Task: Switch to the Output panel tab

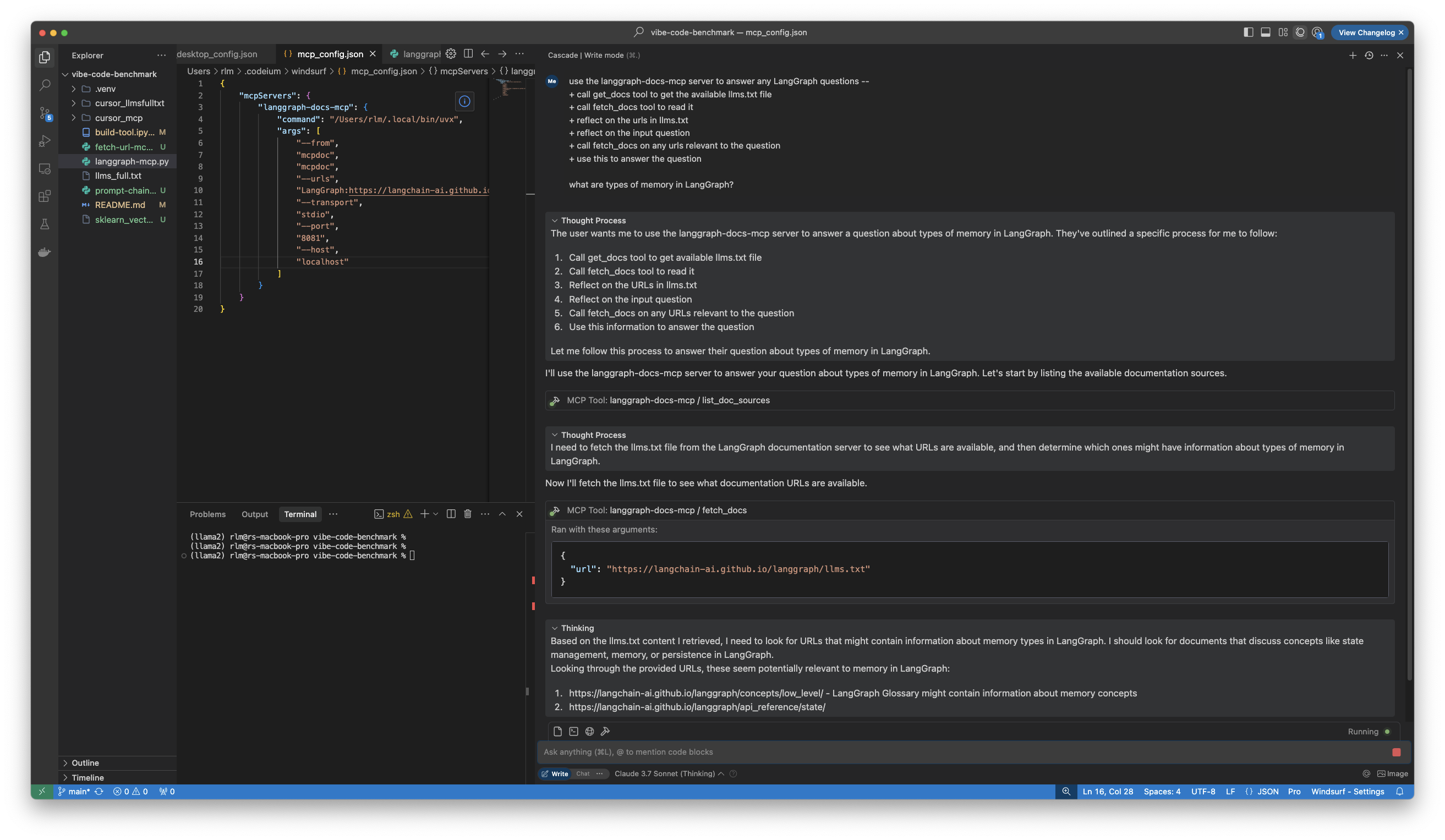Action: pyautogui.click(x=255, y=514)
